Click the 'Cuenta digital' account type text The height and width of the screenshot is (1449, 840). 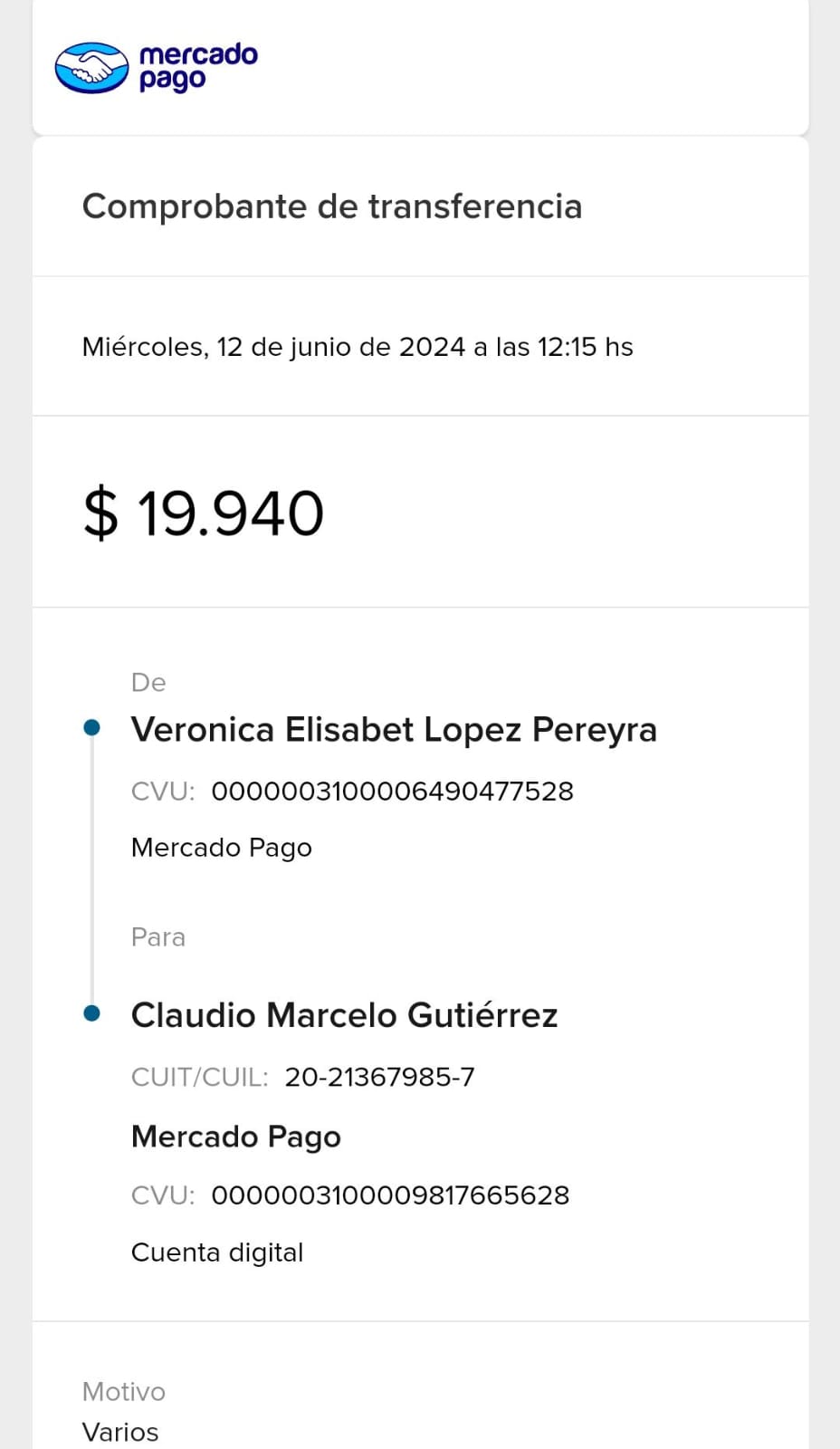coord(217,1252)
